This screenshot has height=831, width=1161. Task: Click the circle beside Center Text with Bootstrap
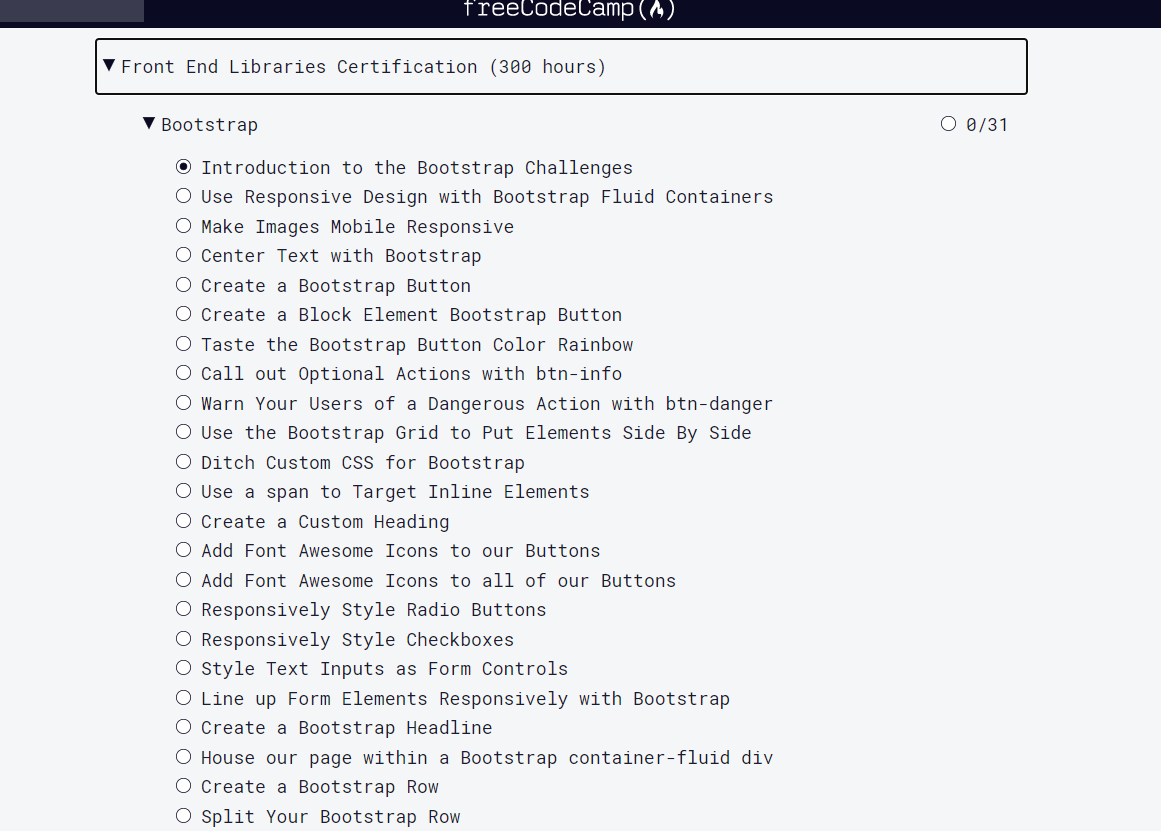[184, 255]
